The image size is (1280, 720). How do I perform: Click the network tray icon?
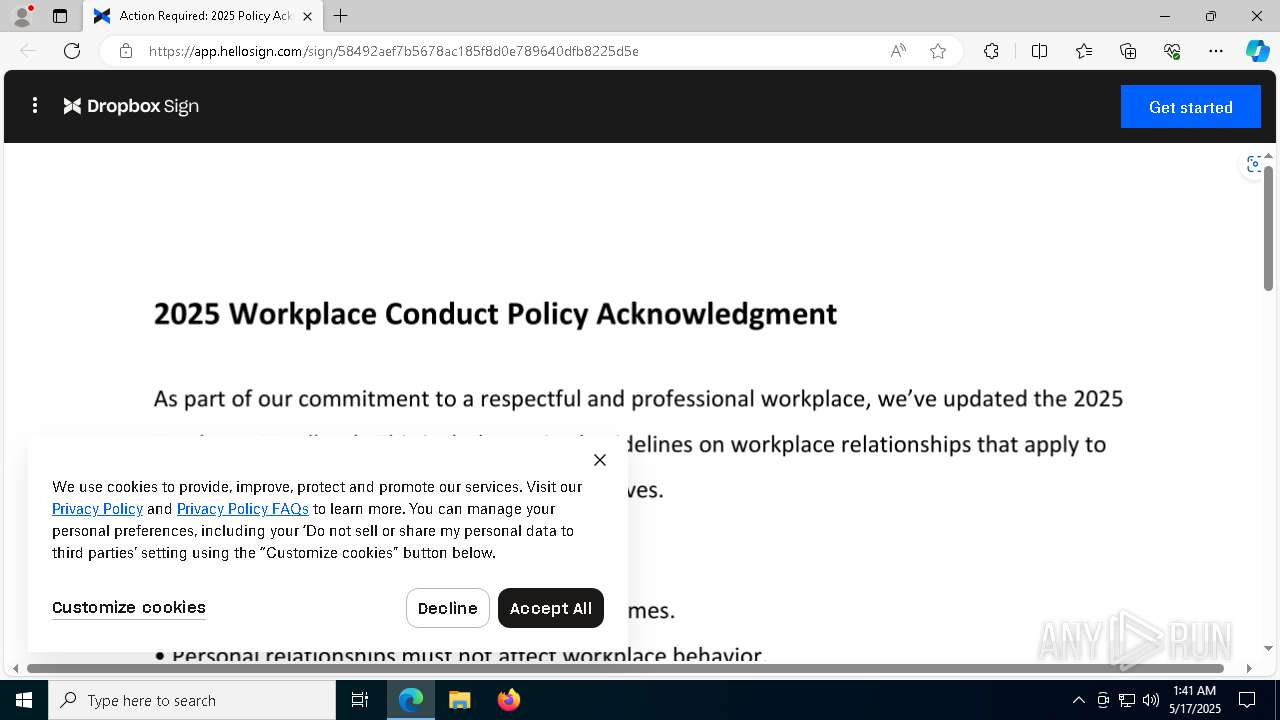(1127, 700)
